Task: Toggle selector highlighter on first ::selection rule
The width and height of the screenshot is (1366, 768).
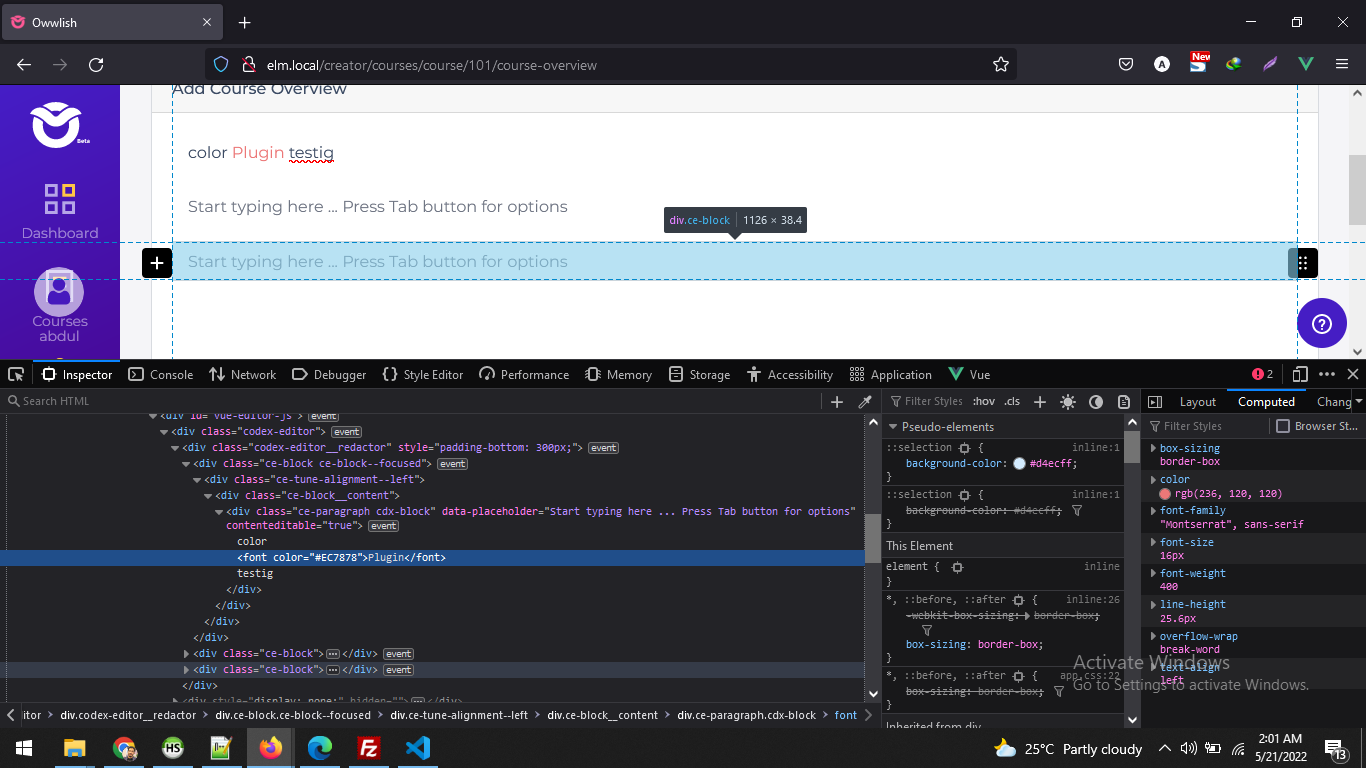Action: [x=964, y=448]
